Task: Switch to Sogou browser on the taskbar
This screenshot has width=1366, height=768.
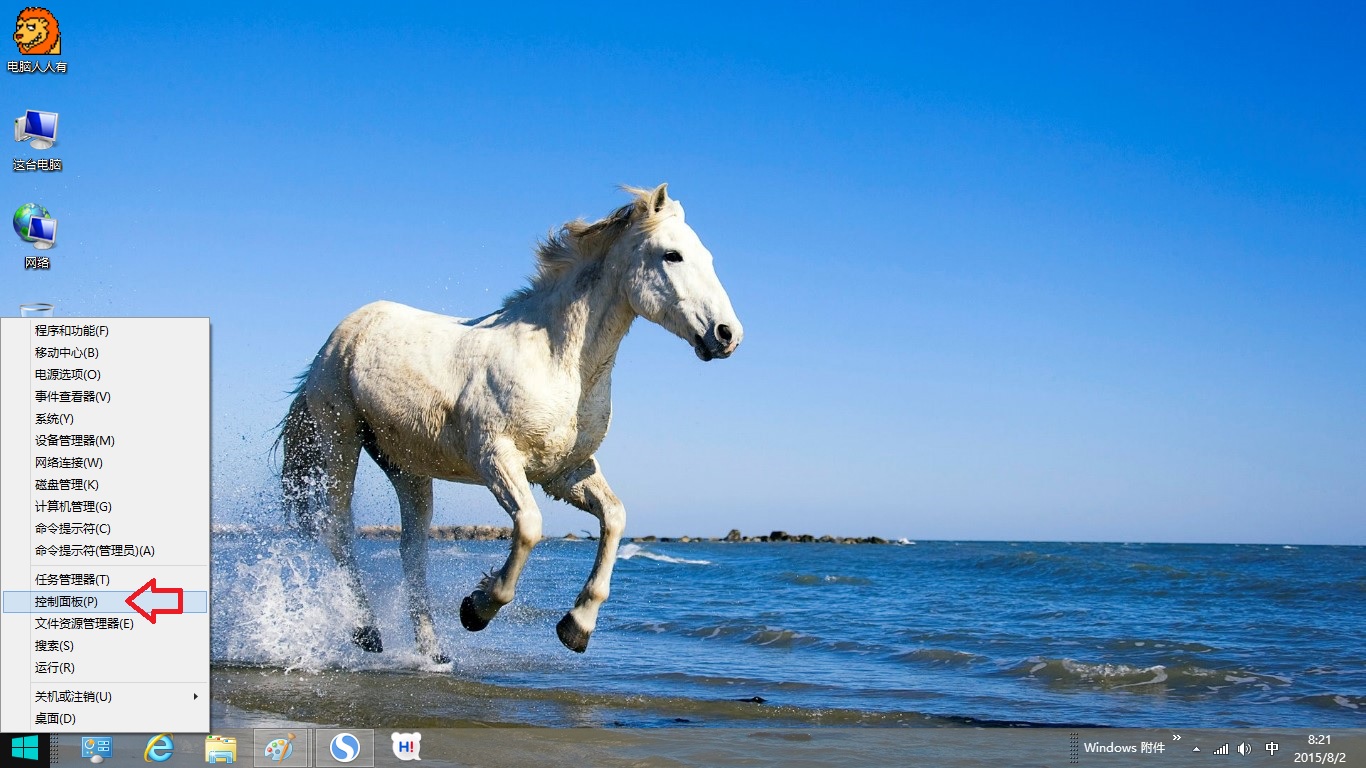Action: 345,748
